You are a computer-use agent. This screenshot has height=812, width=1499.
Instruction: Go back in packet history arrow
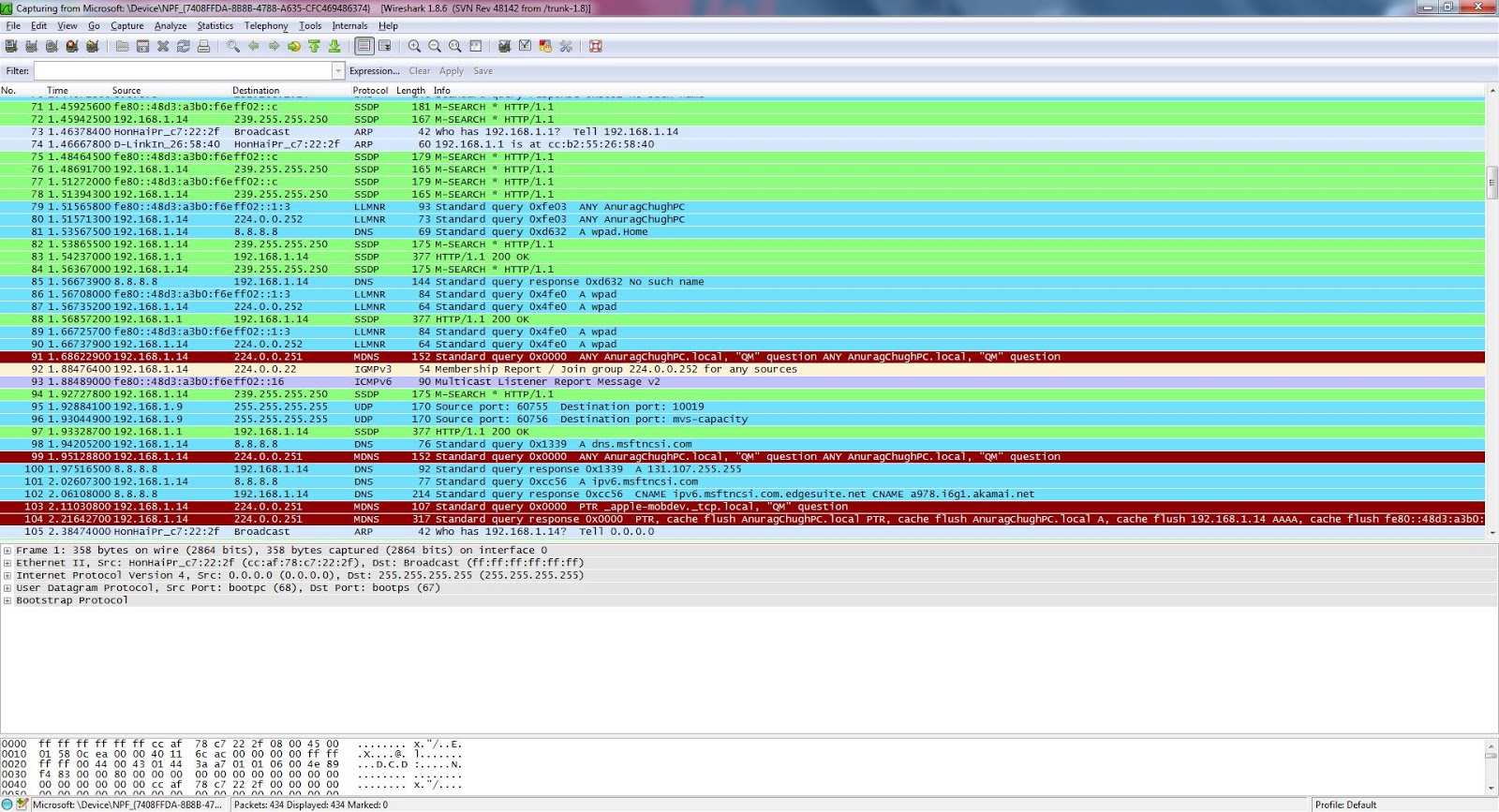tap(254, 46)
